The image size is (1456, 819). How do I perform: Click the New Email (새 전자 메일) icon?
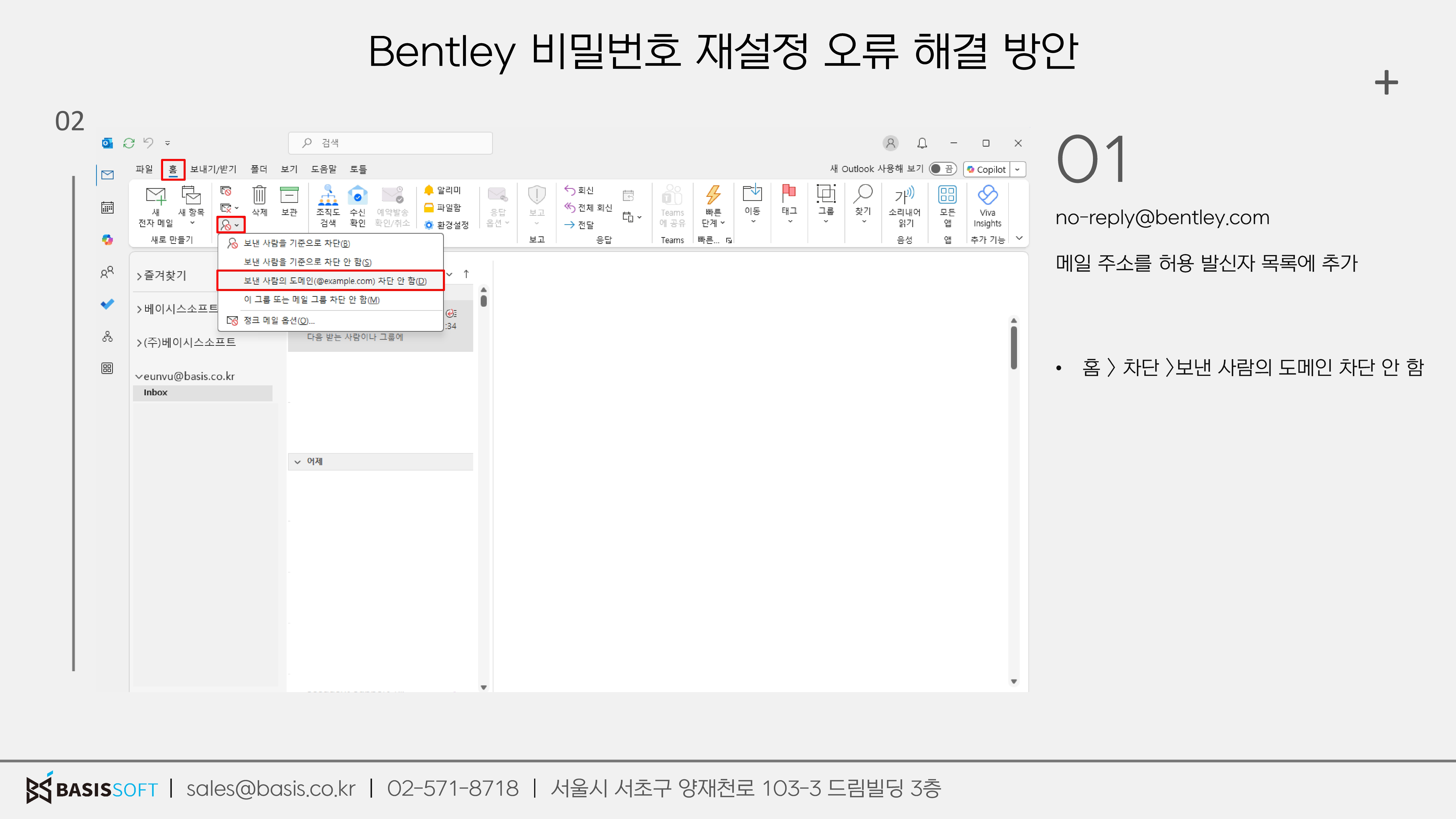(156, 196)
